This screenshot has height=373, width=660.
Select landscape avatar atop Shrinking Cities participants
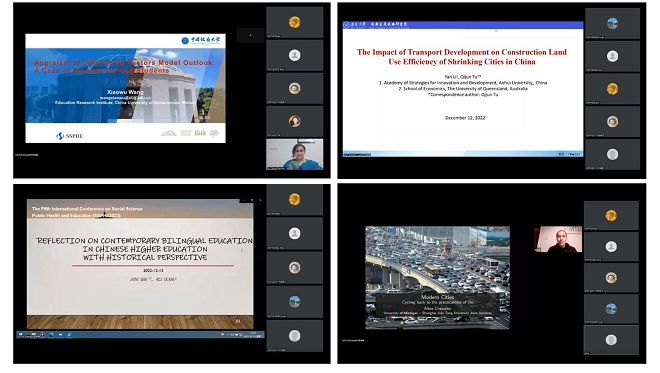[x=612, y=23]
